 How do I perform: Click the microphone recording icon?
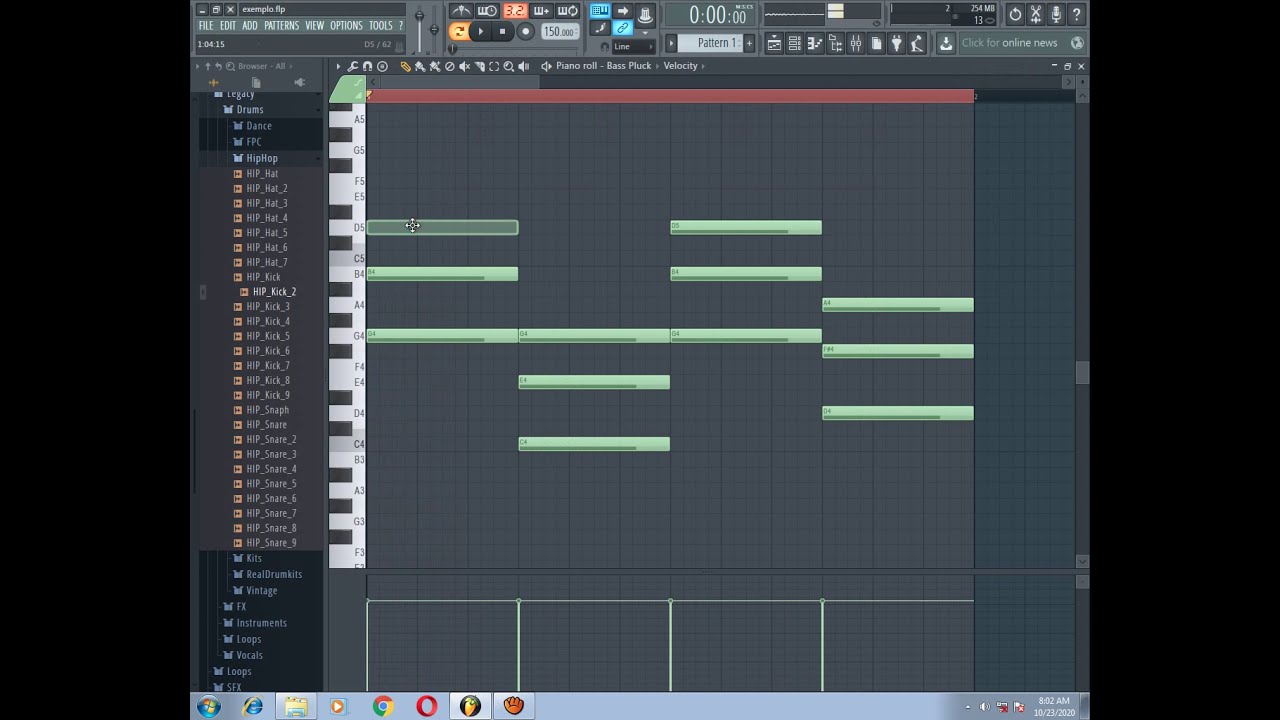click(x=1056, y=14)
